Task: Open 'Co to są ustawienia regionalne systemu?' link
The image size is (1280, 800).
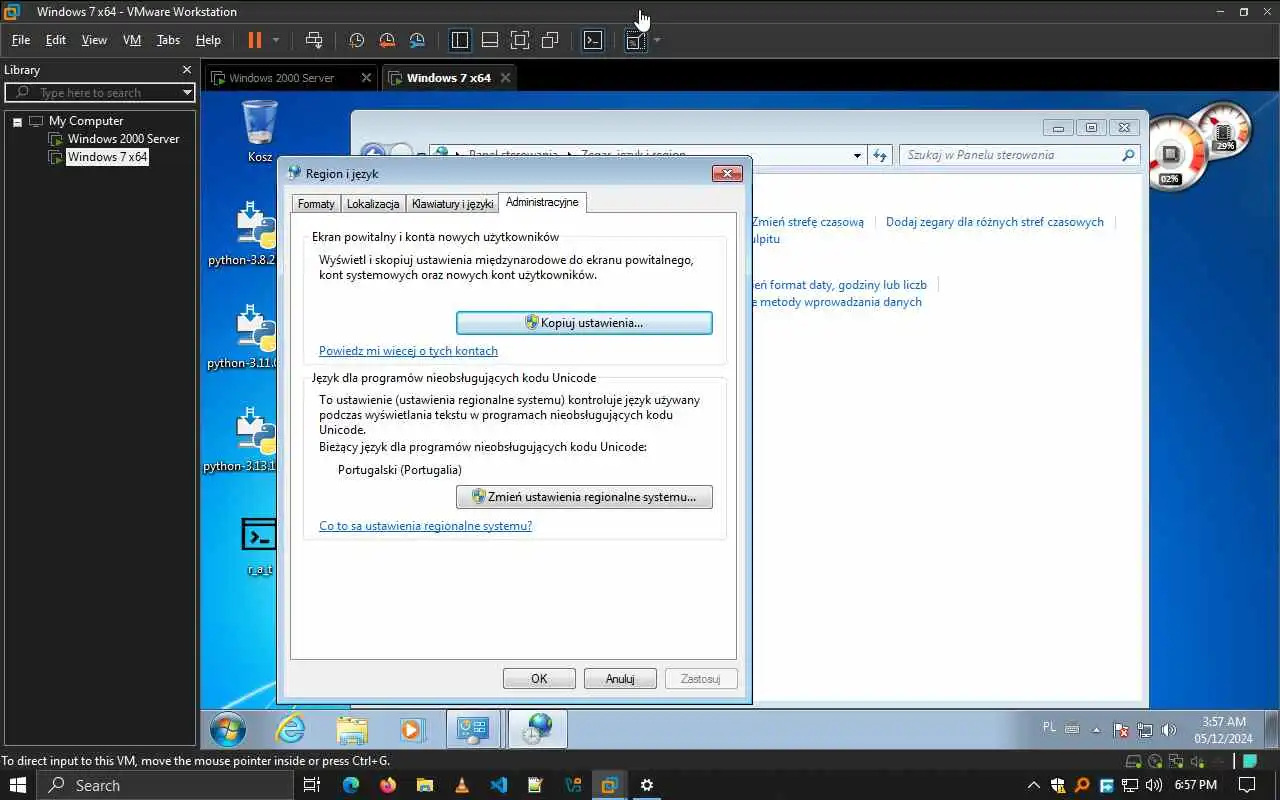Action: 425,526
